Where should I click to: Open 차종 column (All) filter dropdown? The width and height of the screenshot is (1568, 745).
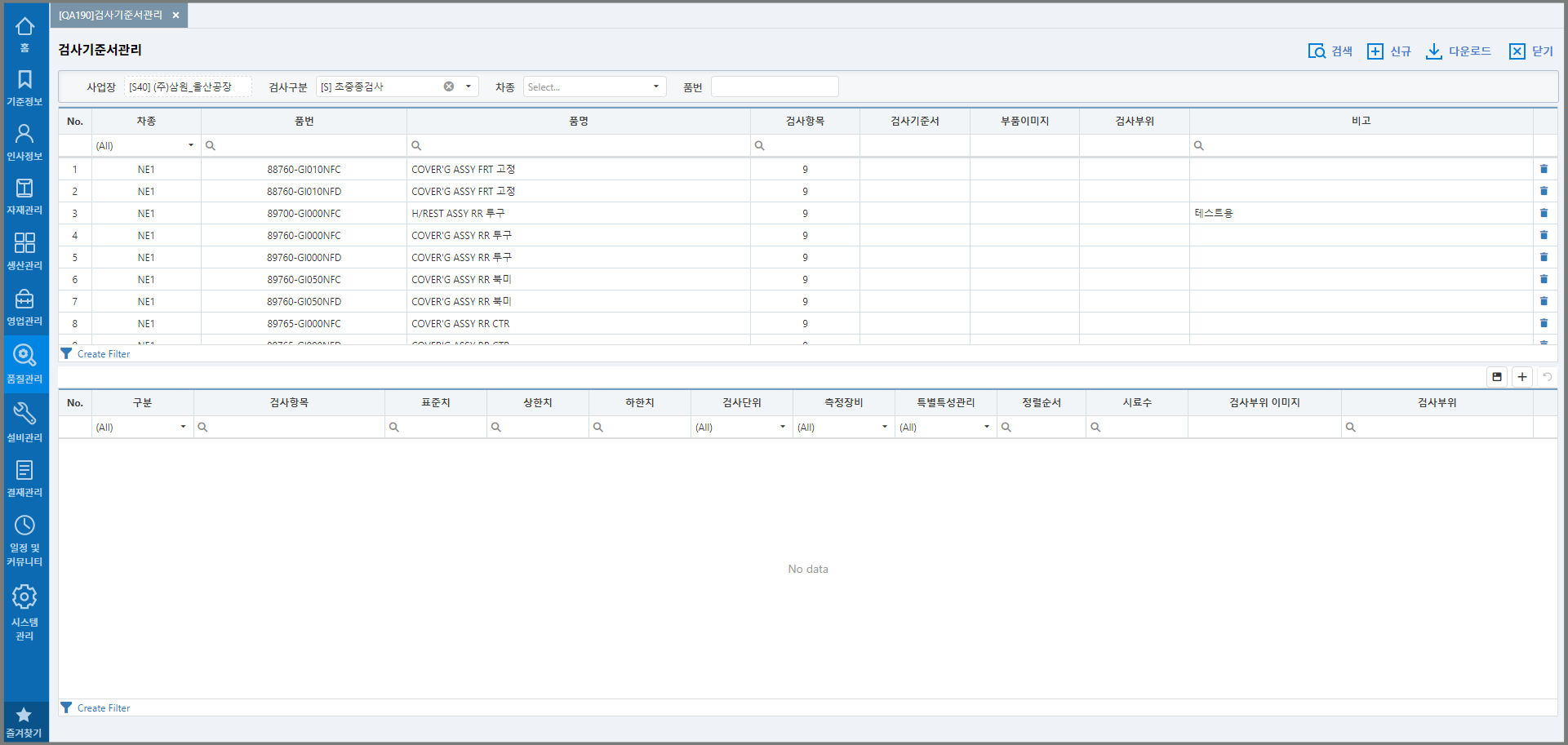[x=191, y=145]
